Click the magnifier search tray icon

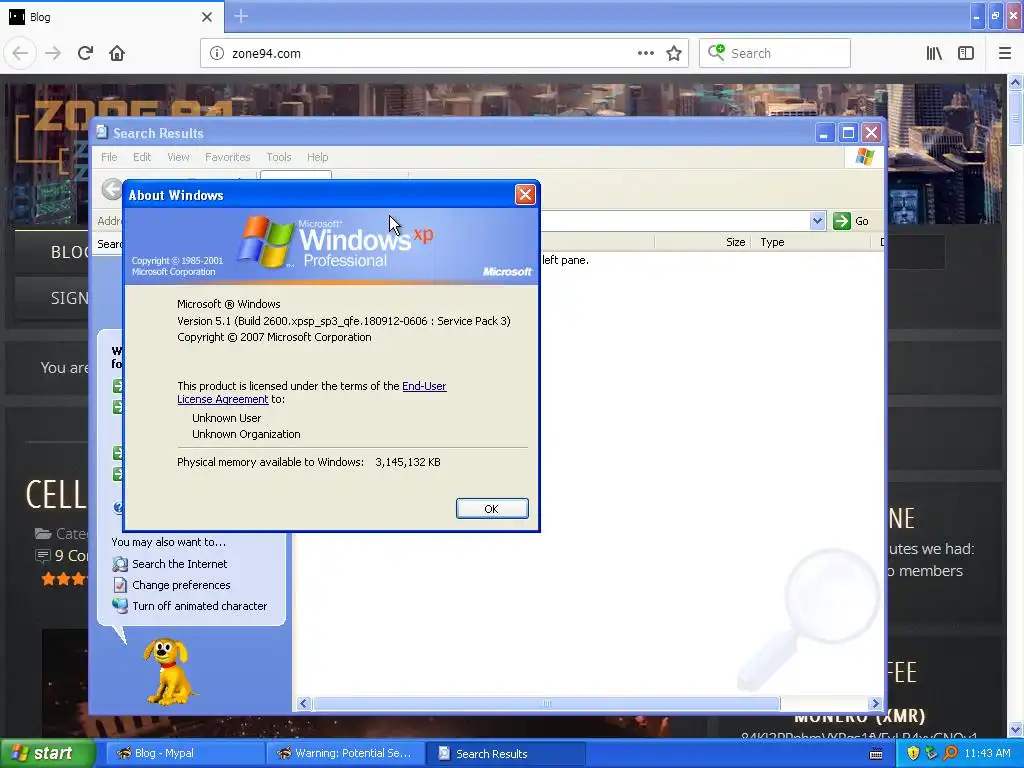click(951, 754)
